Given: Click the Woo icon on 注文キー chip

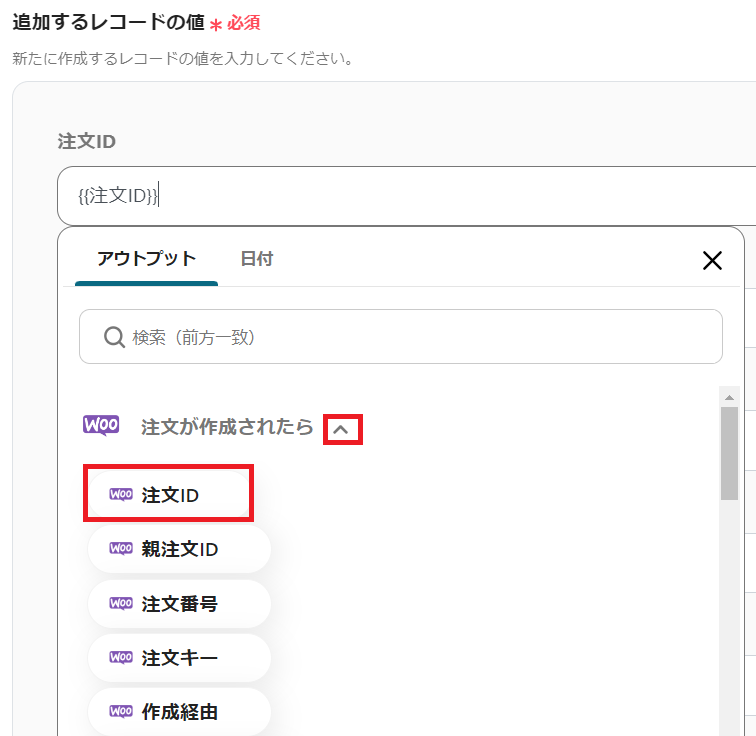Looking at the screenshot, I should click(x=121, y=657).
